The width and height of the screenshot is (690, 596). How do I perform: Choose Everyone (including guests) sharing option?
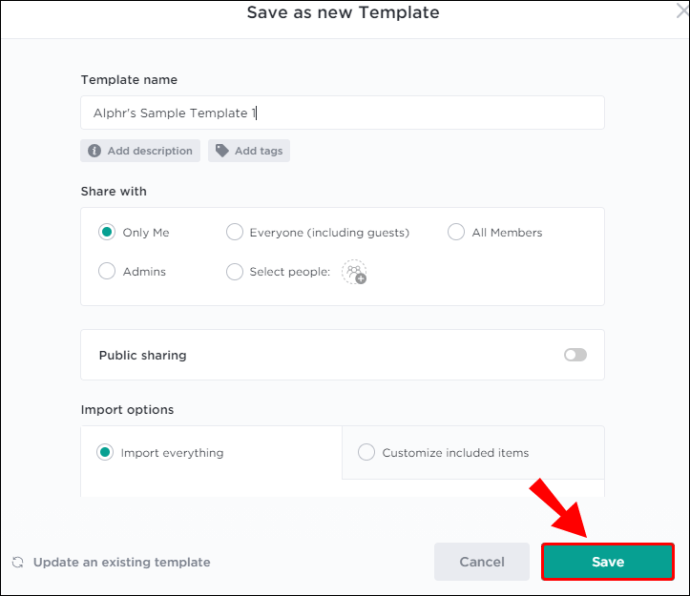point(235,232)
